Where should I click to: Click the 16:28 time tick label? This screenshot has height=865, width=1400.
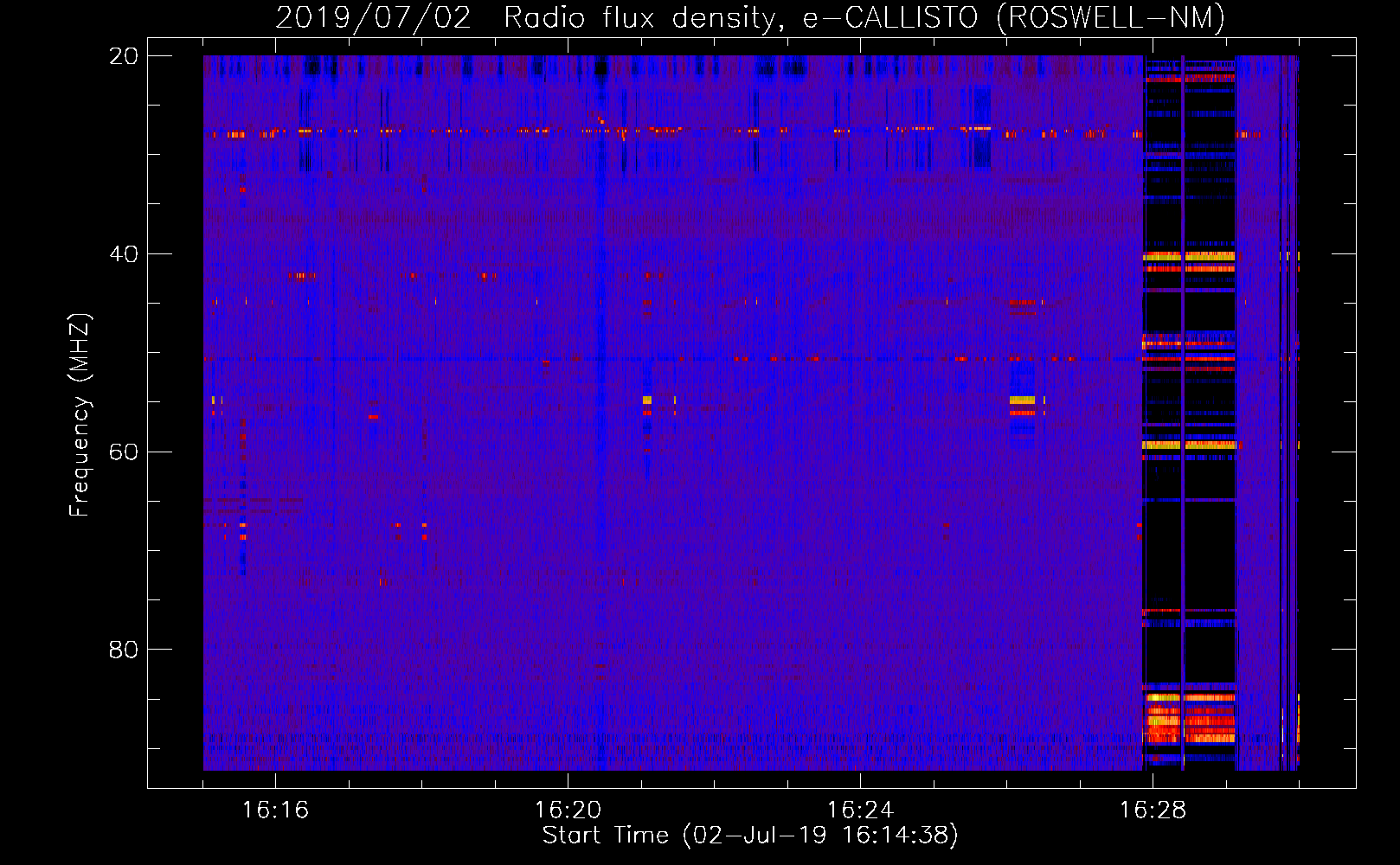[x=1153, y=810]
